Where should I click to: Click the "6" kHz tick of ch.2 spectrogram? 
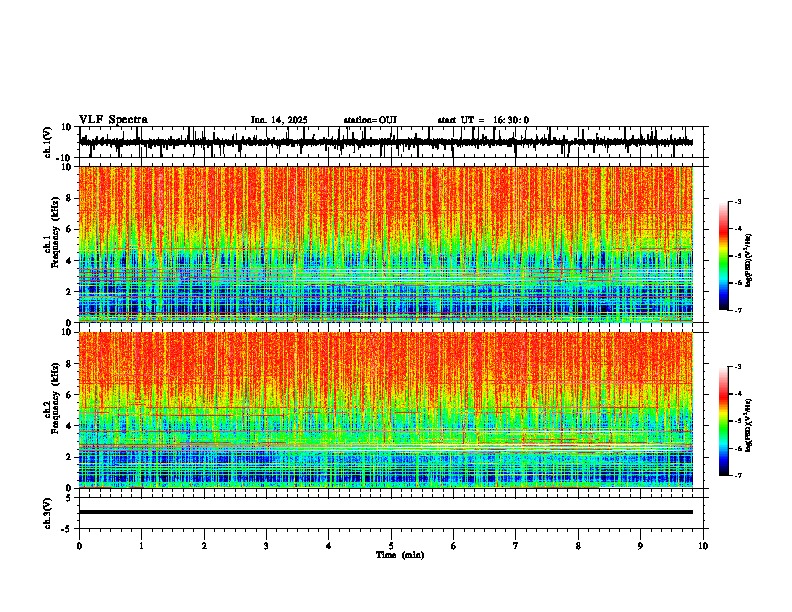coord(70,395)
